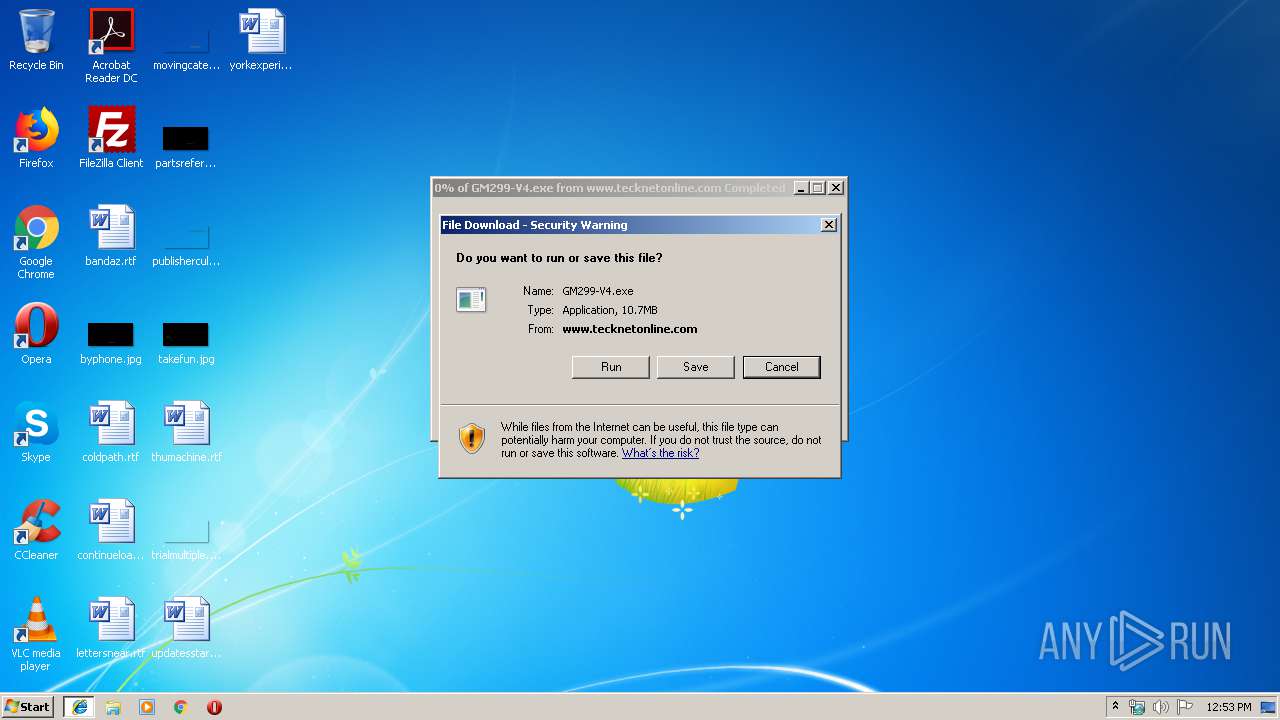Click Opera icon on taskbar
The image size is (1280, 720).
click(x=214, y=707)
